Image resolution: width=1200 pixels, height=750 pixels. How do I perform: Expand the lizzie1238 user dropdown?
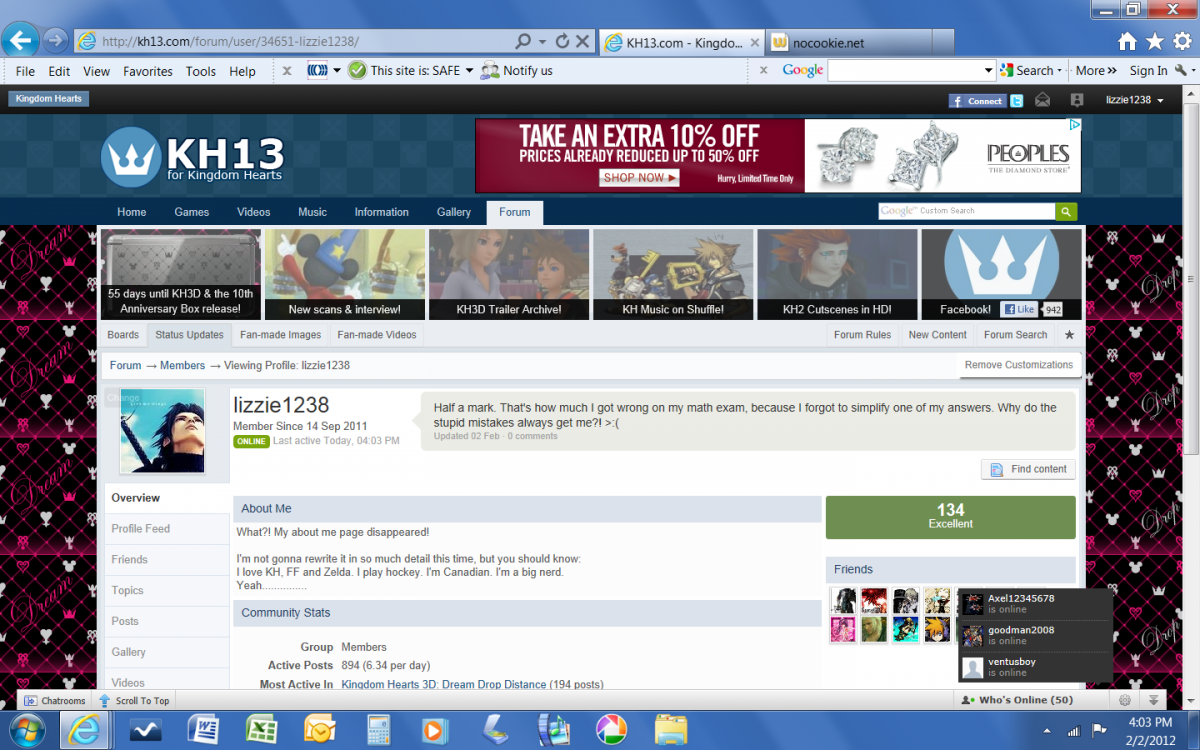point(1134,100)
